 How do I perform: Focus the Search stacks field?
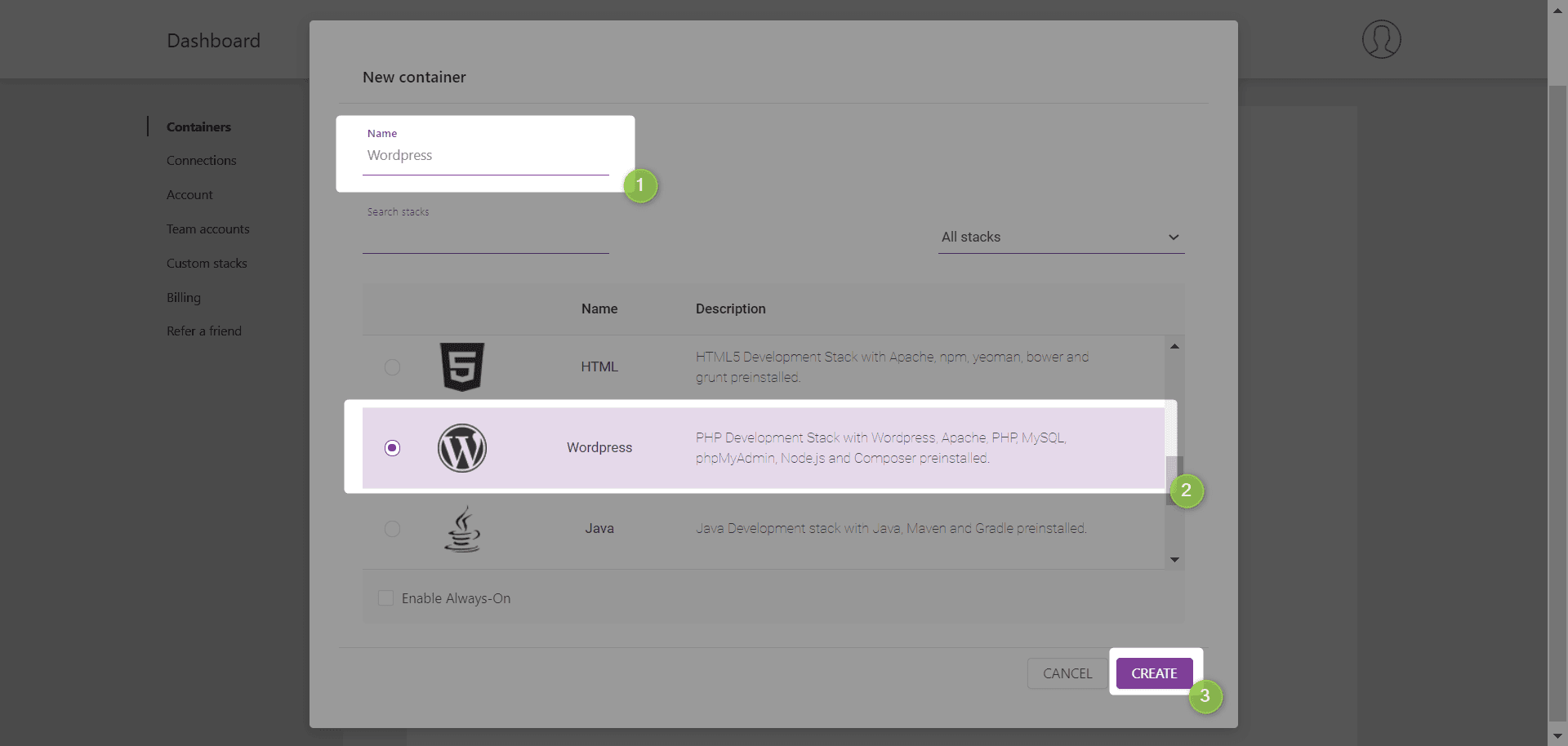[485, 238]
